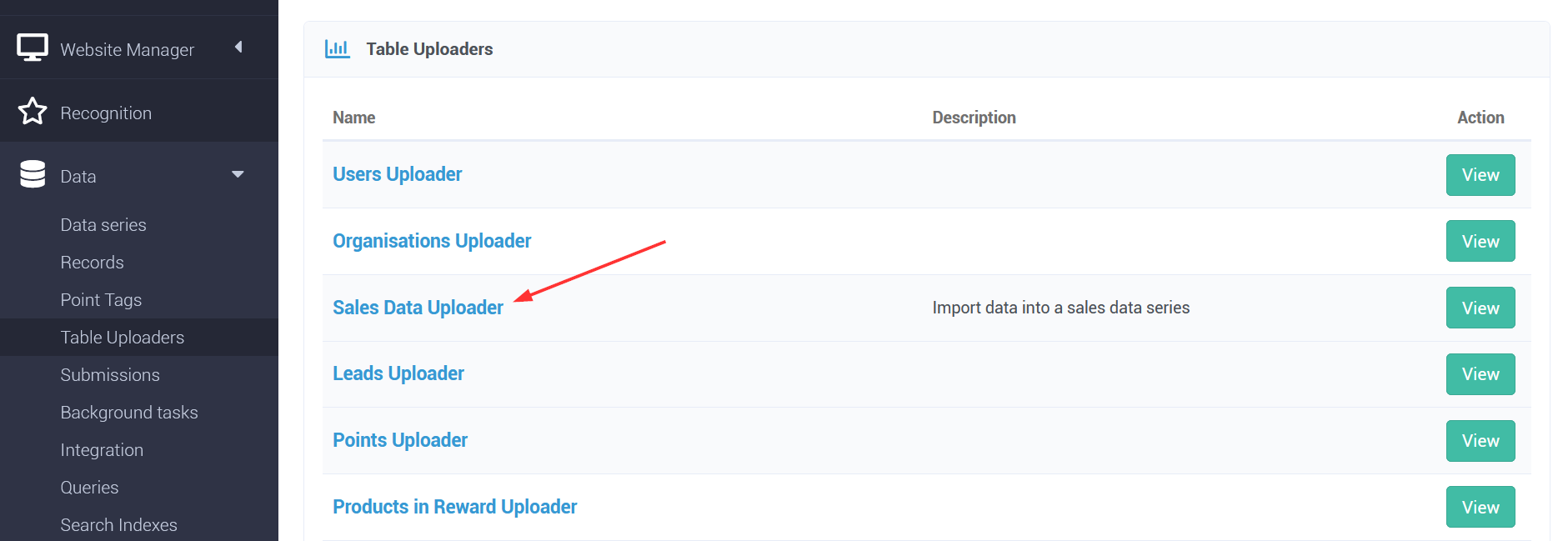Click View for Leads Uploader
The height and width of the screenshot is (541, 1568).
tap(1480, 374)
